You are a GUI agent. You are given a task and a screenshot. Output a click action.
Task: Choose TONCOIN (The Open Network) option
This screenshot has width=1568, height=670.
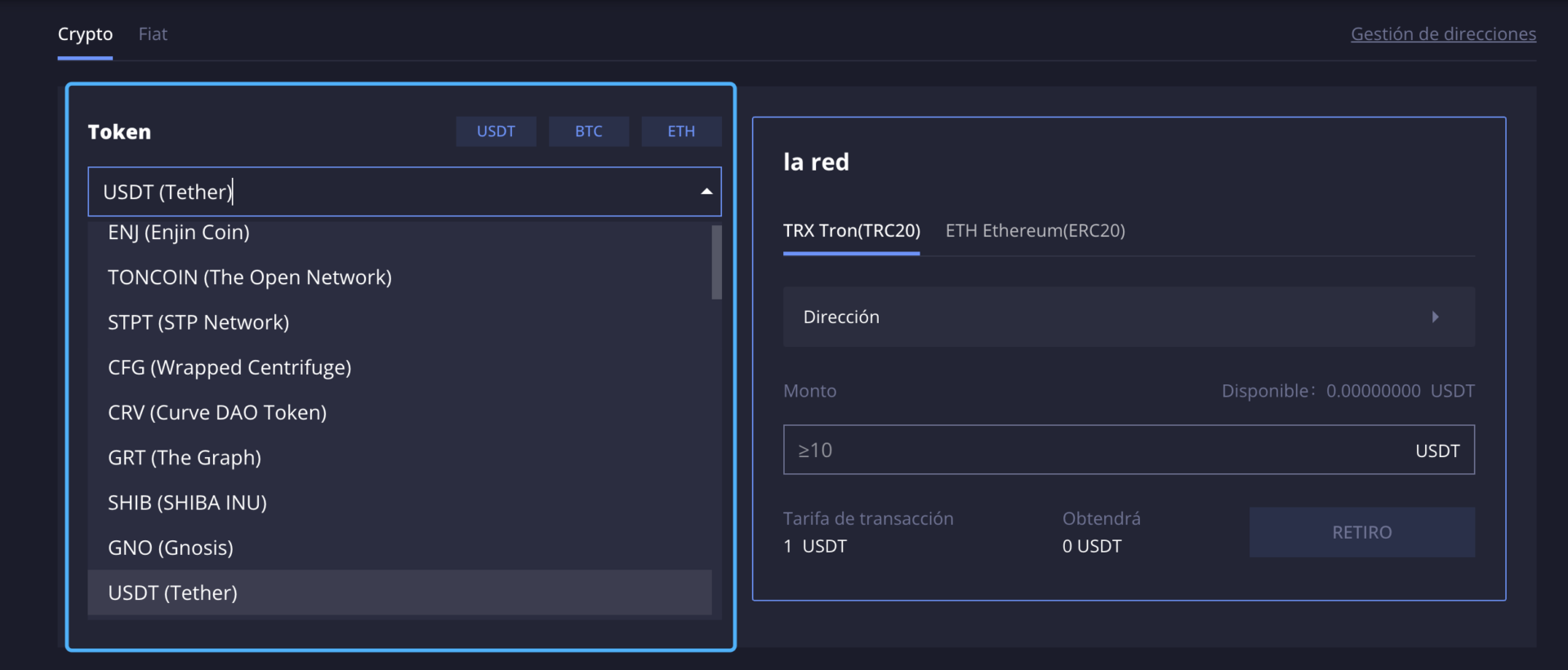tap(399, 277)
